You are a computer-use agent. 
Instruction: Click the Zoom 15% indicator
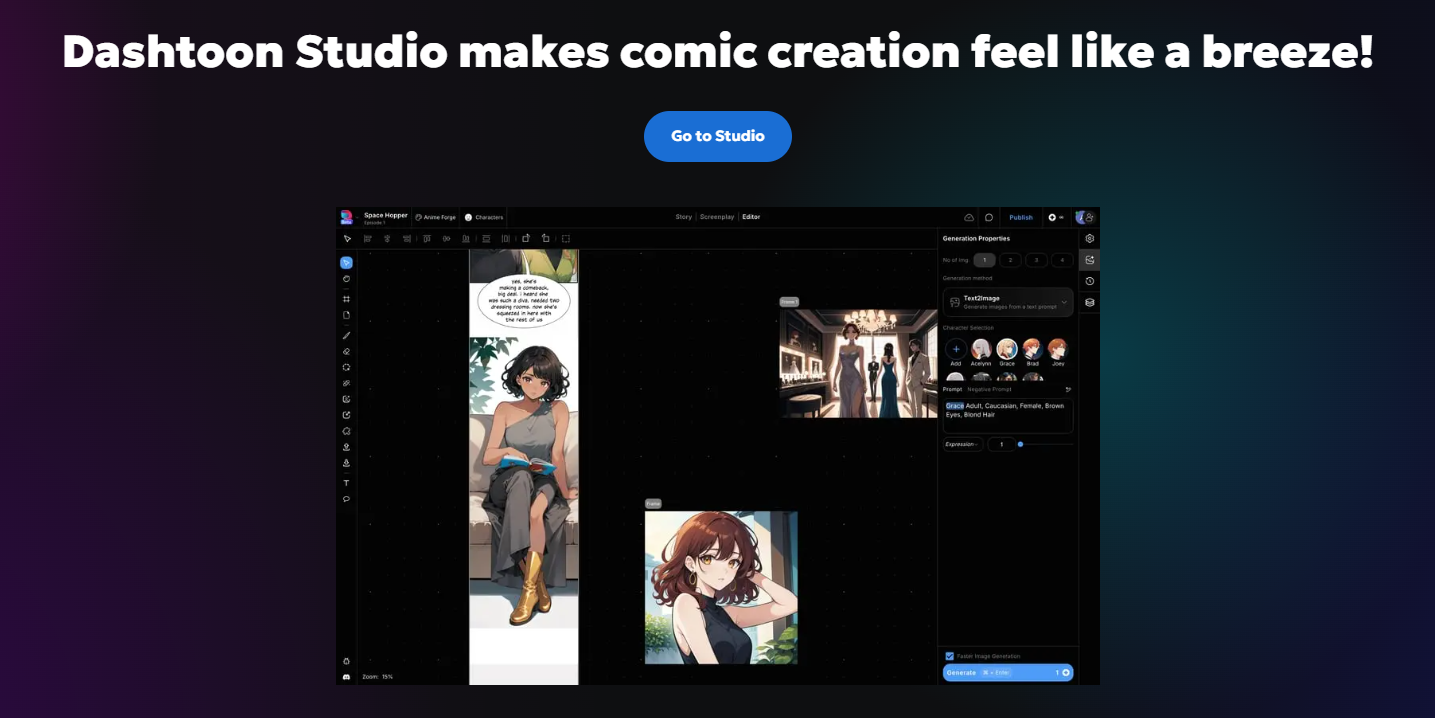[378, 677]
